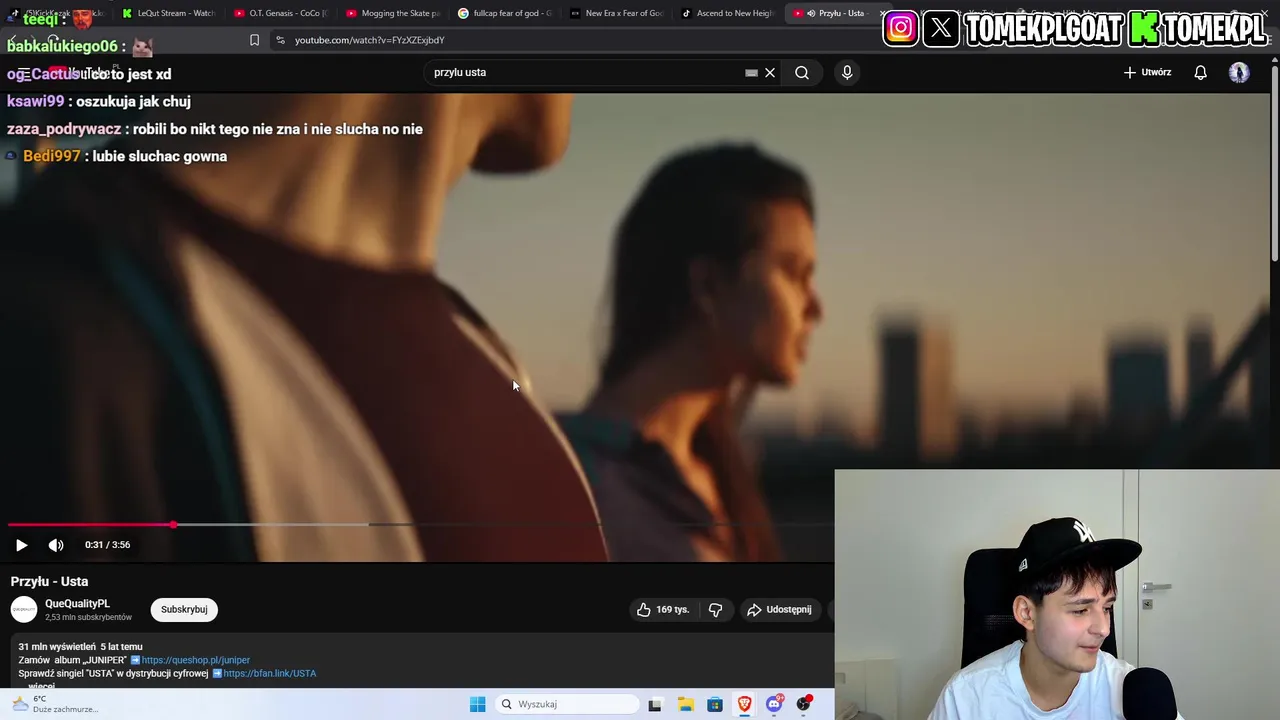Click the page vertical scrollbar

1274,165
